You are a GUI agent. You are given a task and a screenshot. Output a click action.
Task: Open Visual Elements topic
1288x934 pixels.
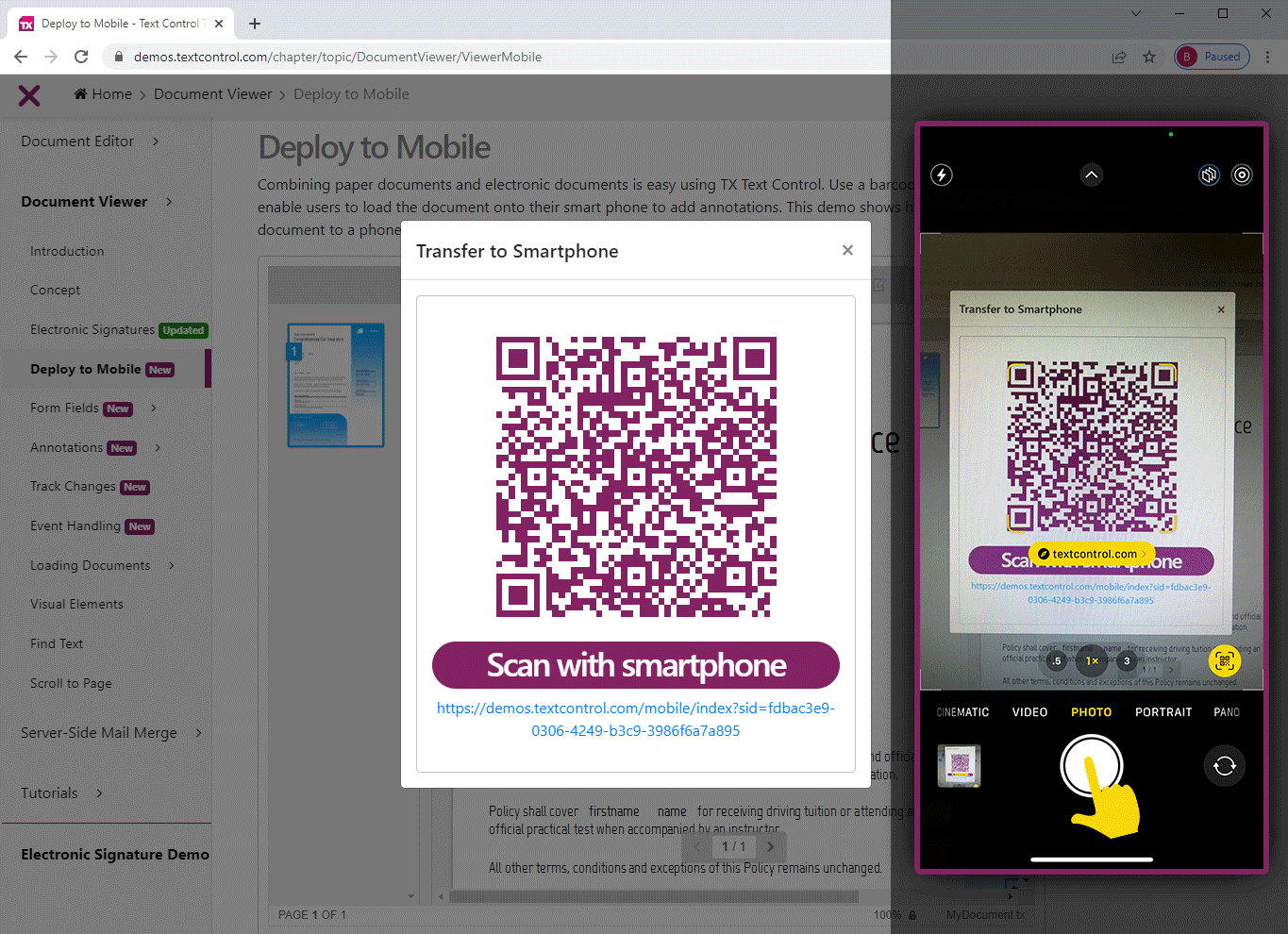(x=76, y=604)
